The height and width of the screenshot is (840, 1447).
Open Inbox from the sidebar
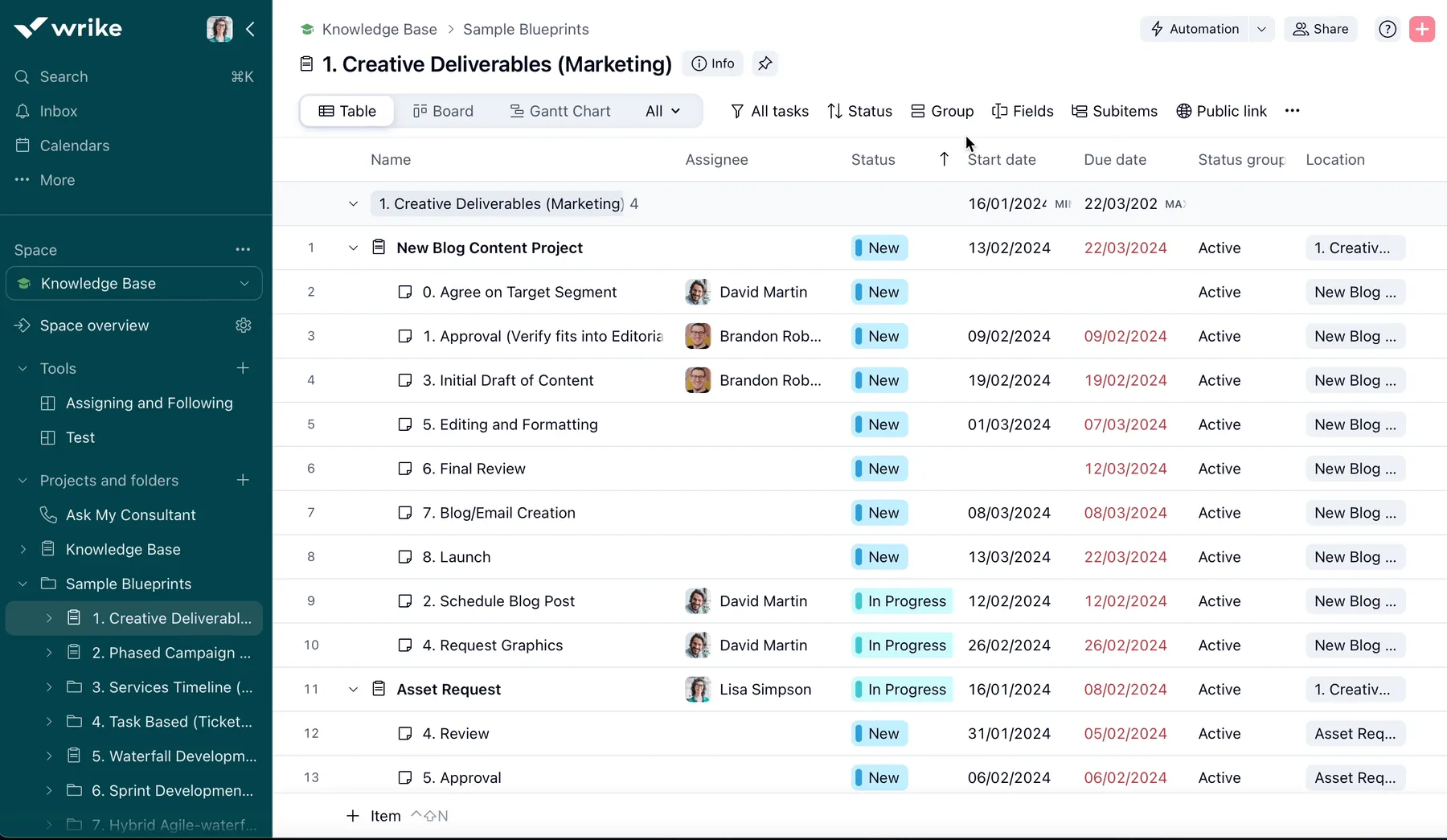59,111
